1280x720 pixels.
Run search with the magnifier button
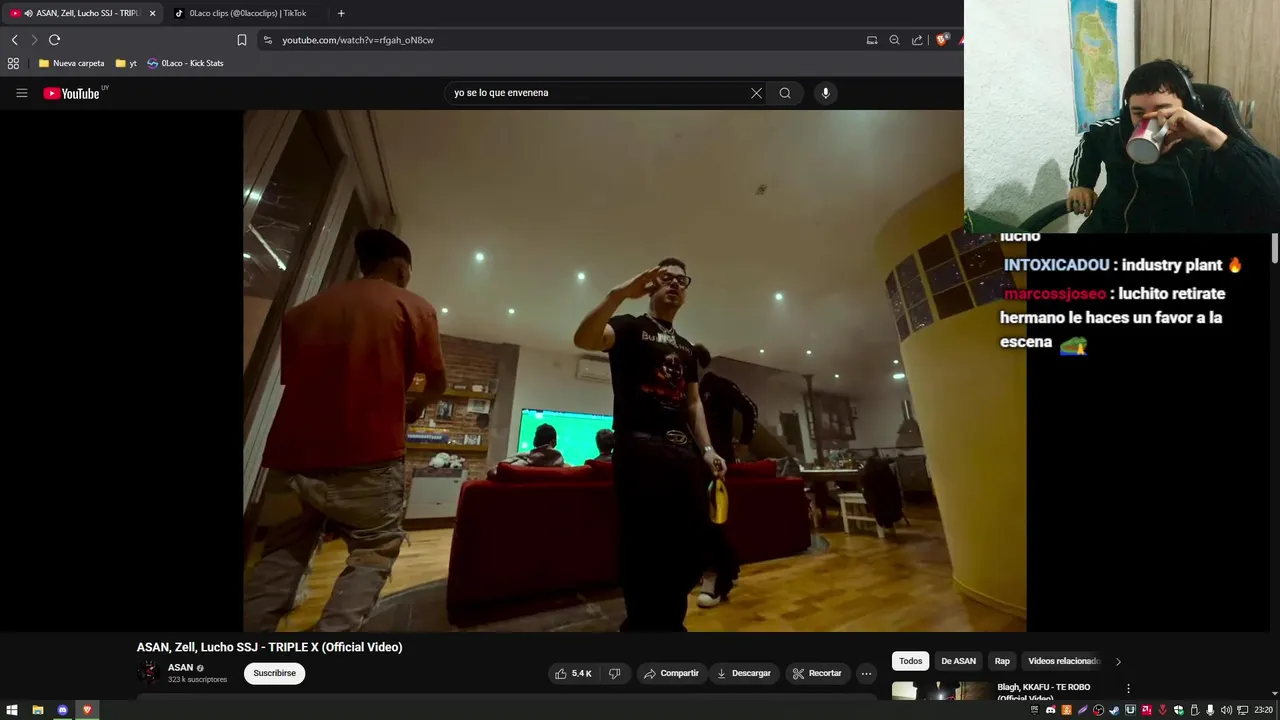point(785,93)
